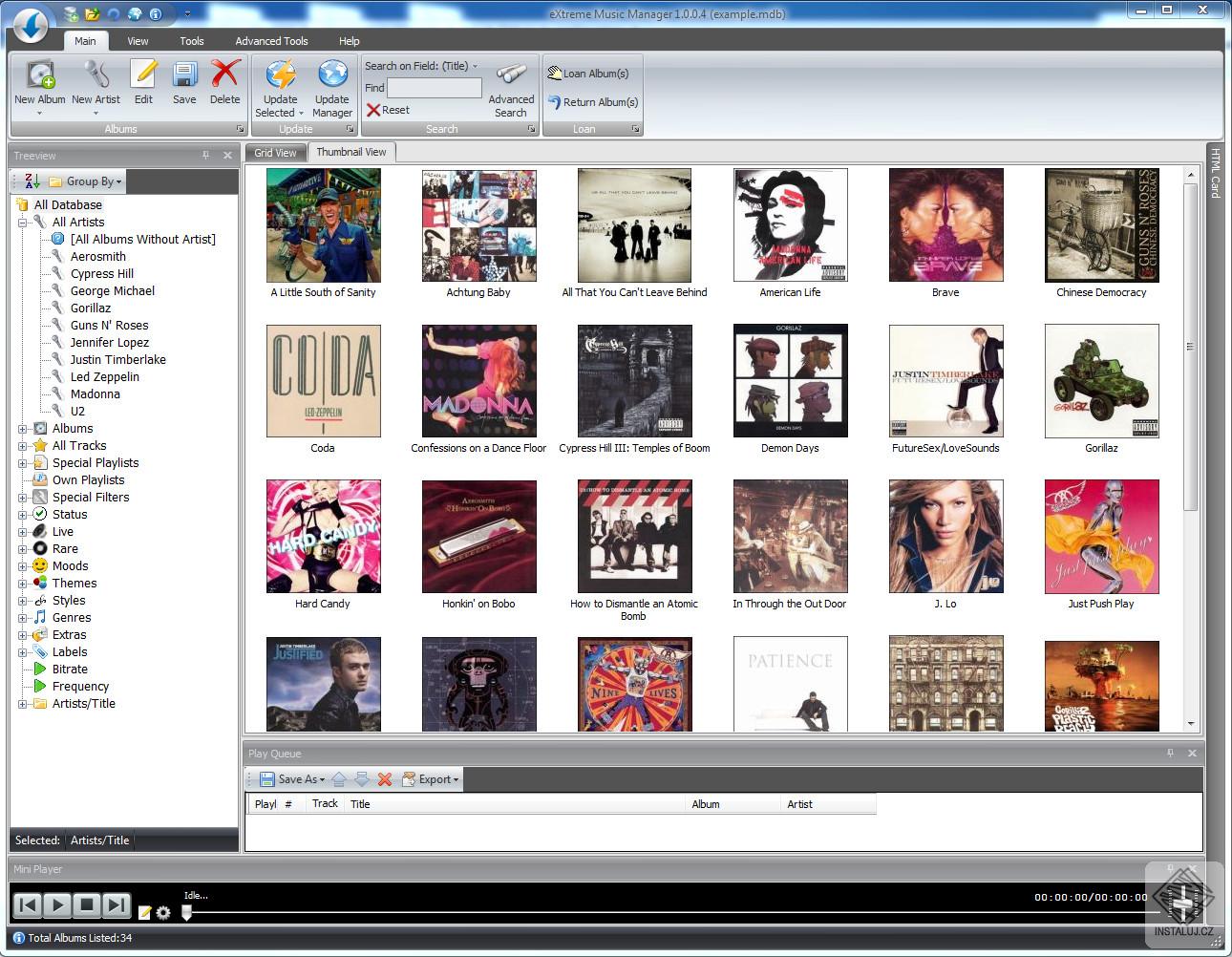Click the New Artist icon
Image resolution: width=1232 pixels, height=957 pixels.
point(96,74)
